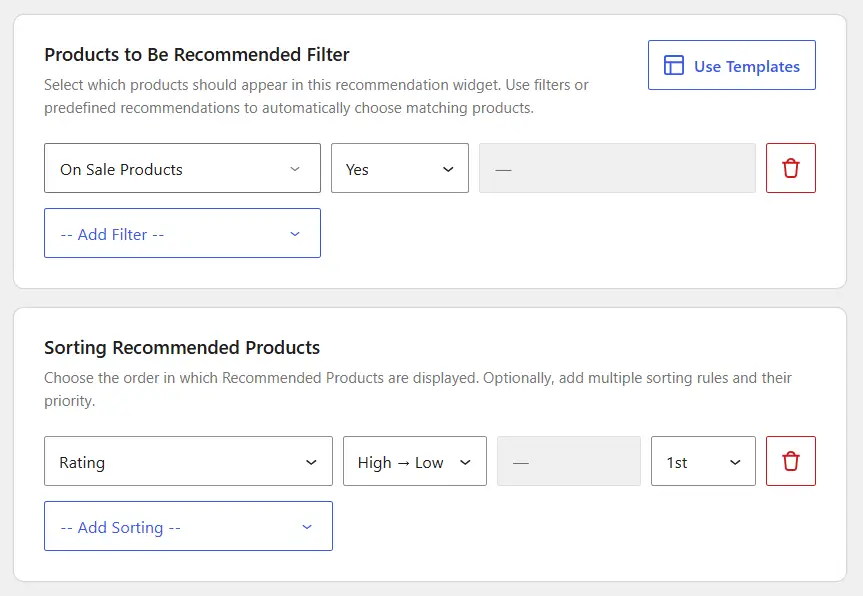
Task: Expand the Add Filter dropdown
Action: (x=182, y=233)
